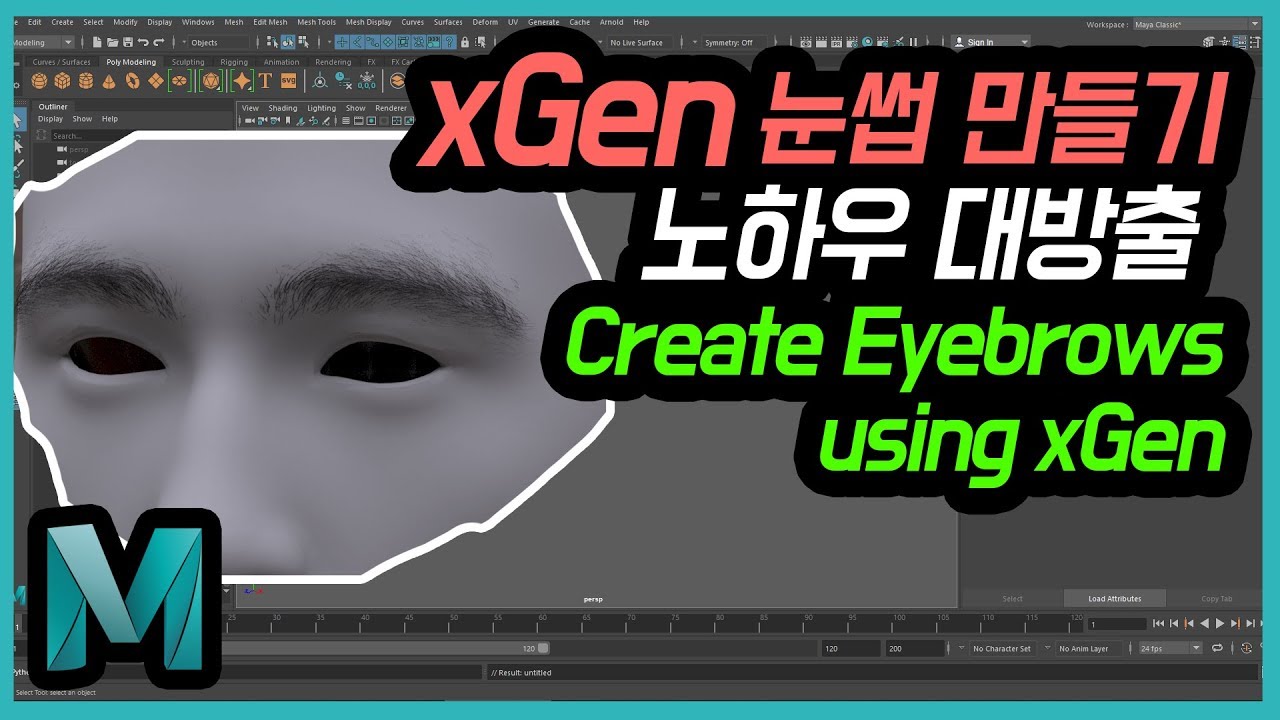
Task: Create a polygon cone from shelf
Action: coord(108,81)
